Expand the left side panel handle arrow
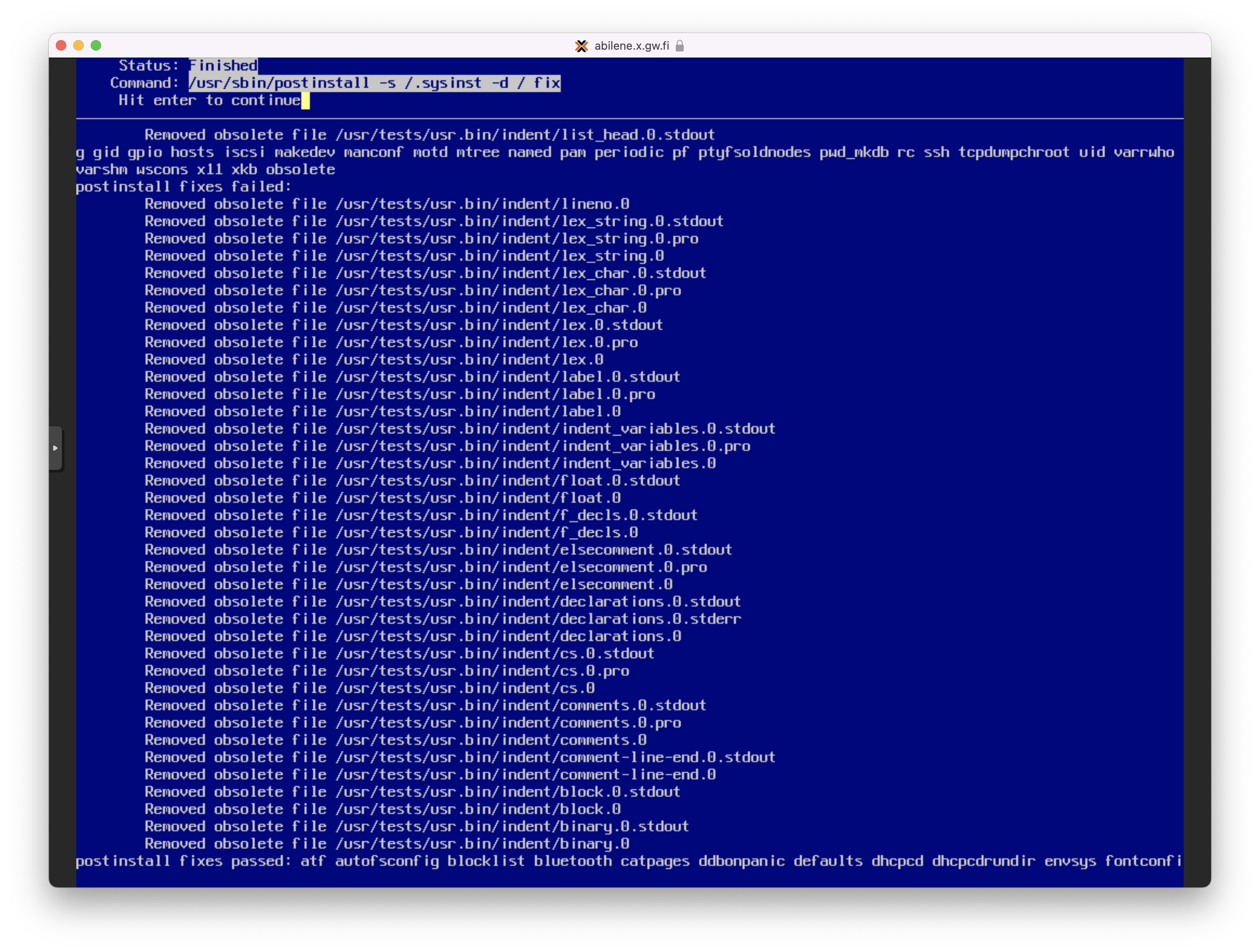Image resolution: width=1260 pixels, height=952 pixels. pyautogui.click(x=55, y=448)
